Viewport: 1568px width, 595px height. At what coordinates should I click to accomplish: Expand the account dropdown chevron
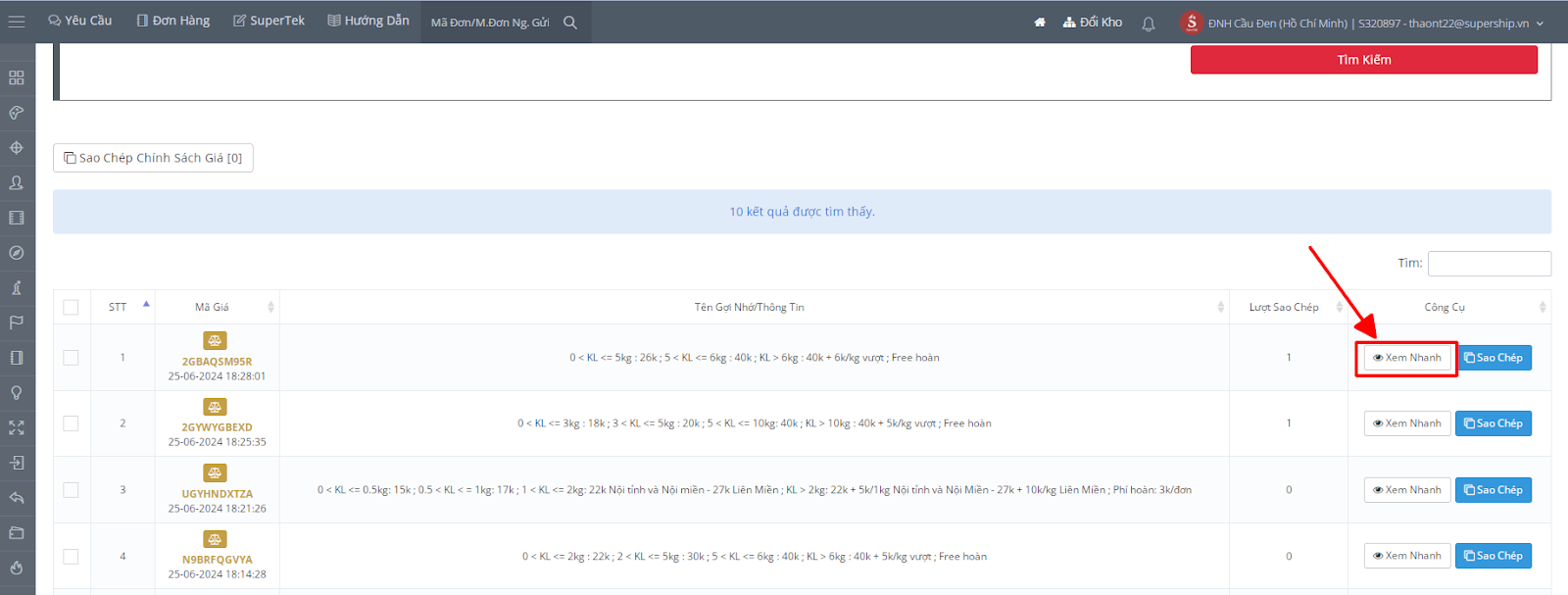point(1540,24)
